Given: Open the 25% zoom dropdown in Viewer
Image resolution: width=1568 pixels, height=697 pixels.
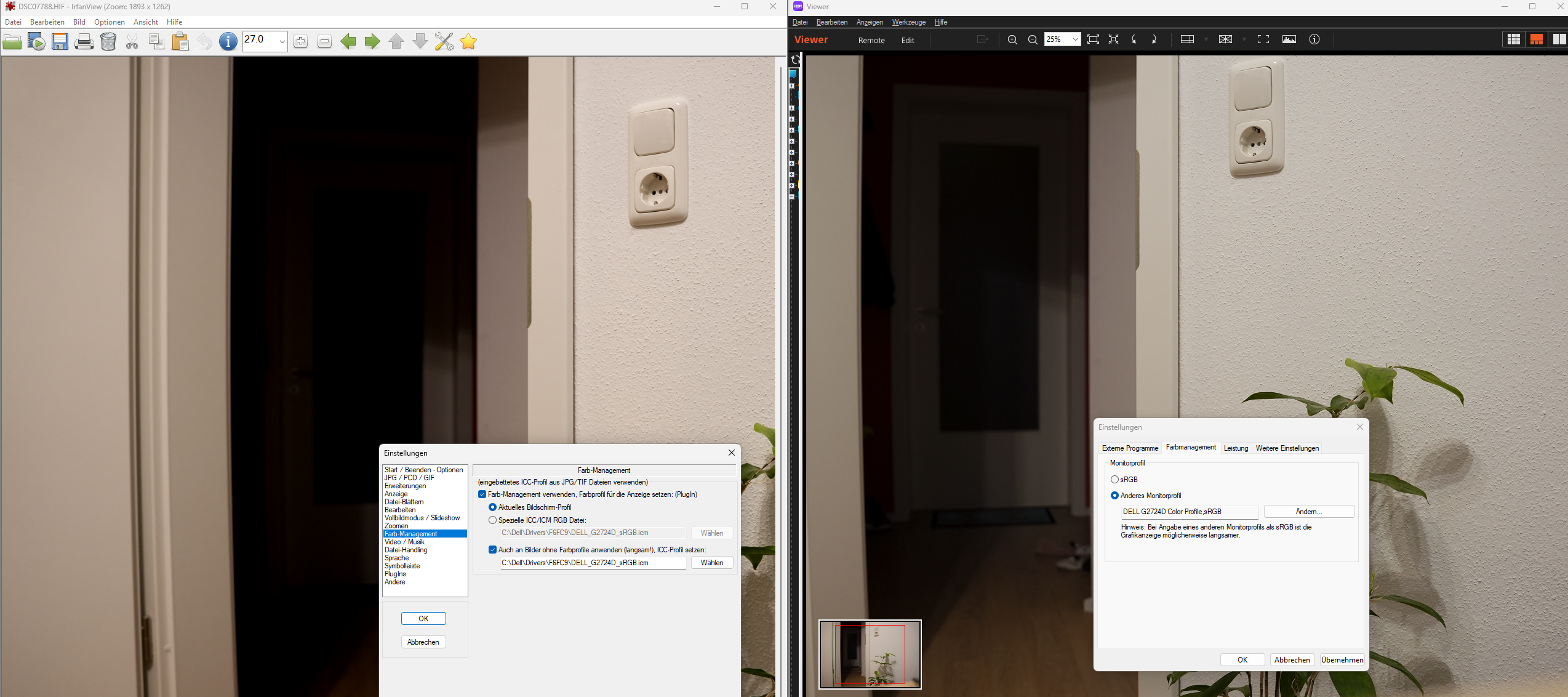Looking at the screenshot, I should click(1075, 39).
